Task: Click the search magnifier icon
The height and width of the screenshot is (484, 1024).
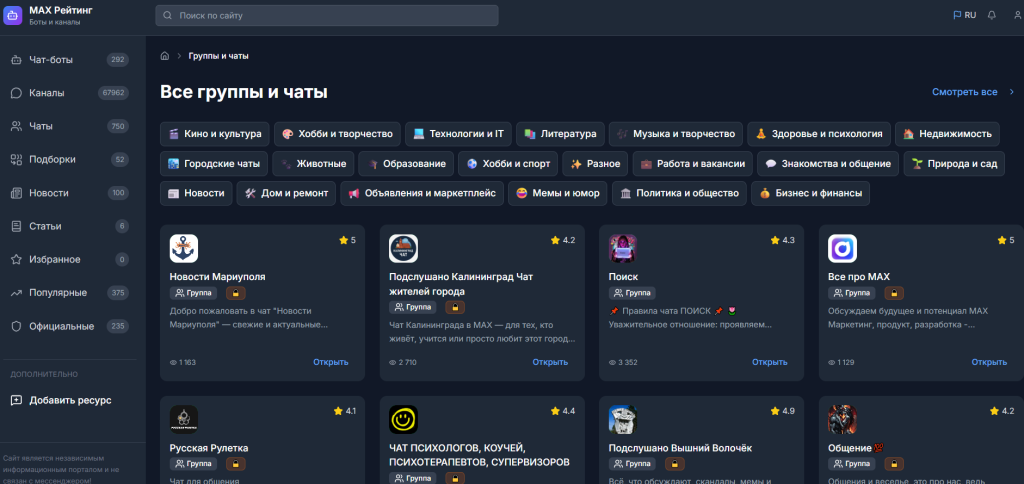Action: (x=168, y=15)
